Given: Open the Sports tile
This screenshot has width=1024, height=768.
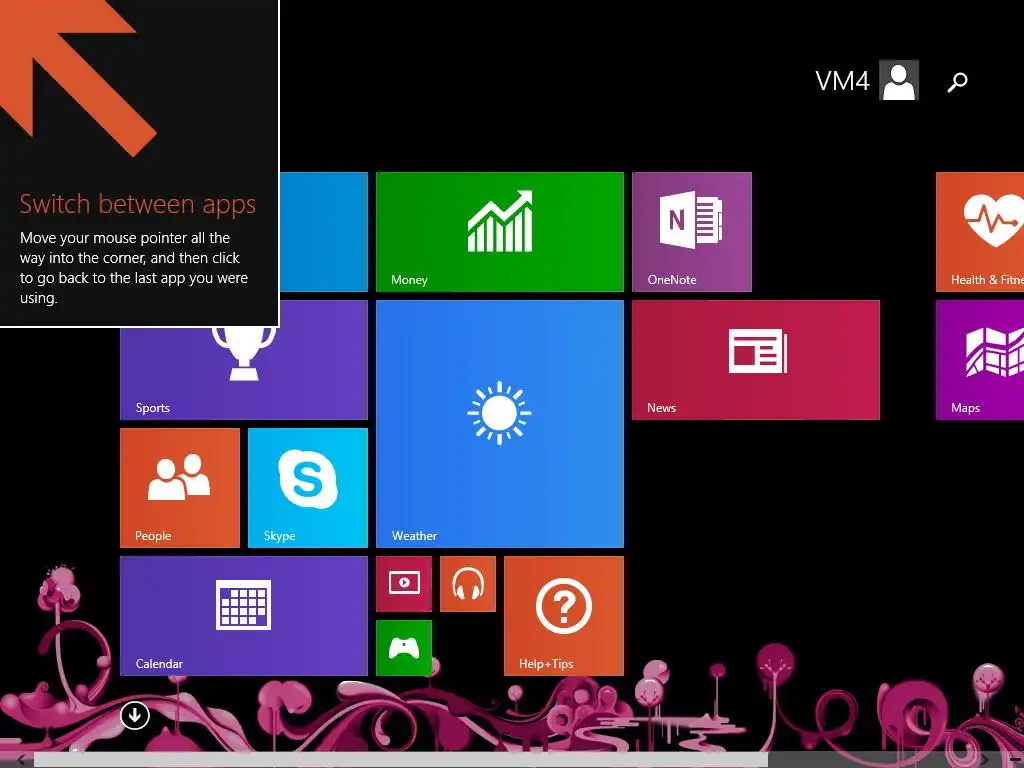Looking at the screenshot, I should (x=244, y=373).
